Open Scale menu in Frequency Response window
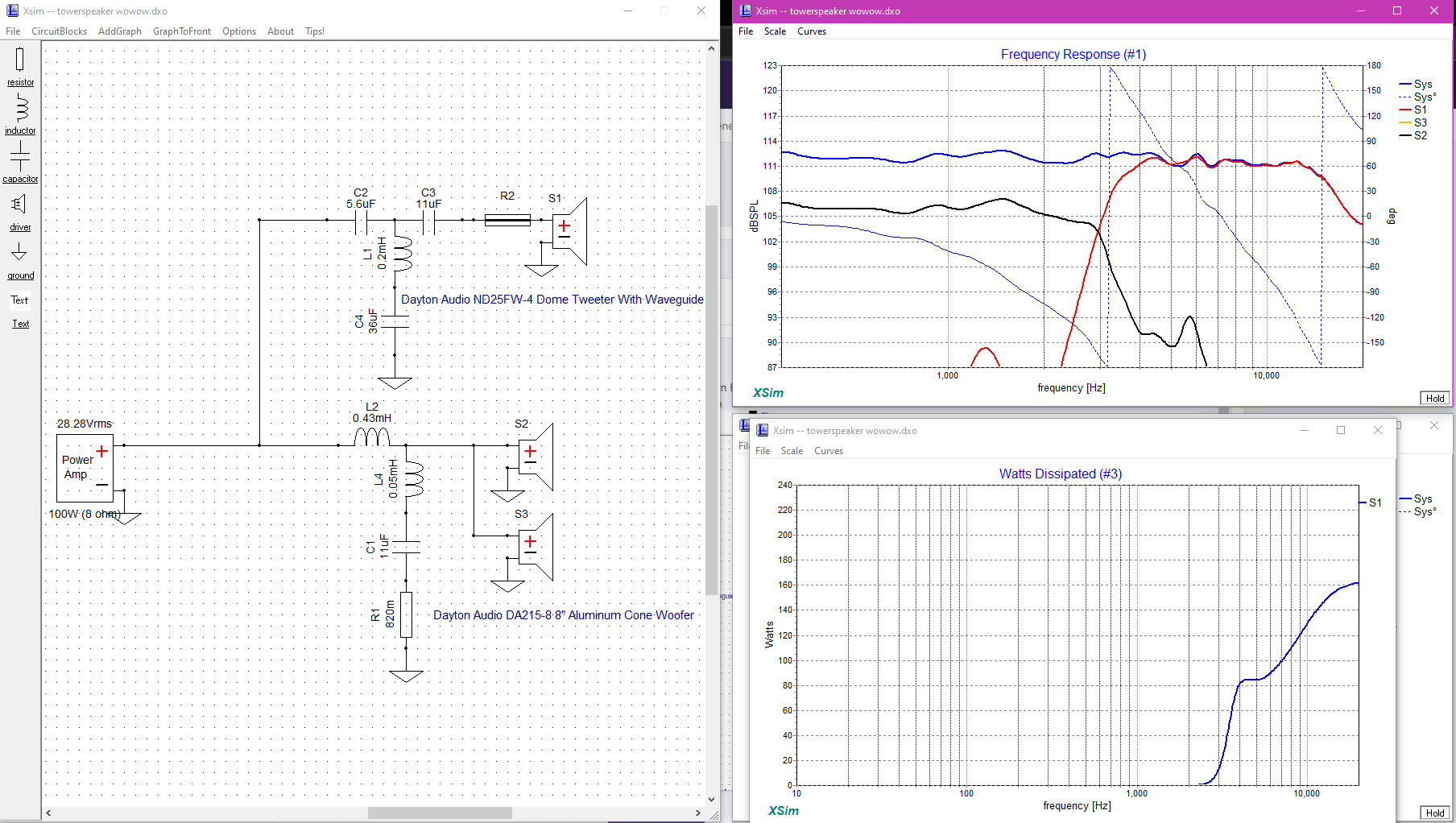Image resolution: width=1456 pixels, height=823 pixels. point(775,31)
